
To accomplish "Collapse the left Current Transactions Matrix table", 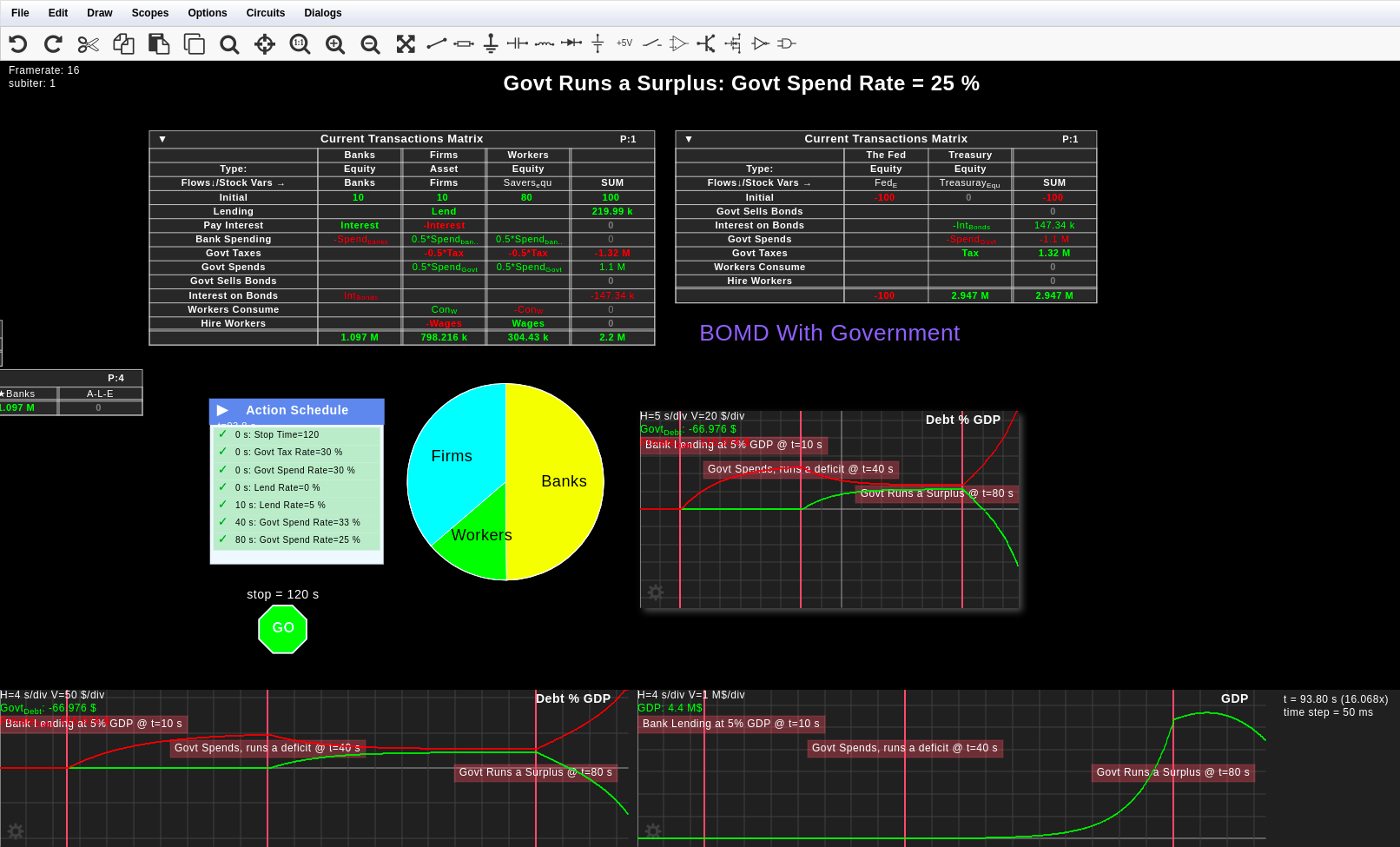I will coord(162,139).
